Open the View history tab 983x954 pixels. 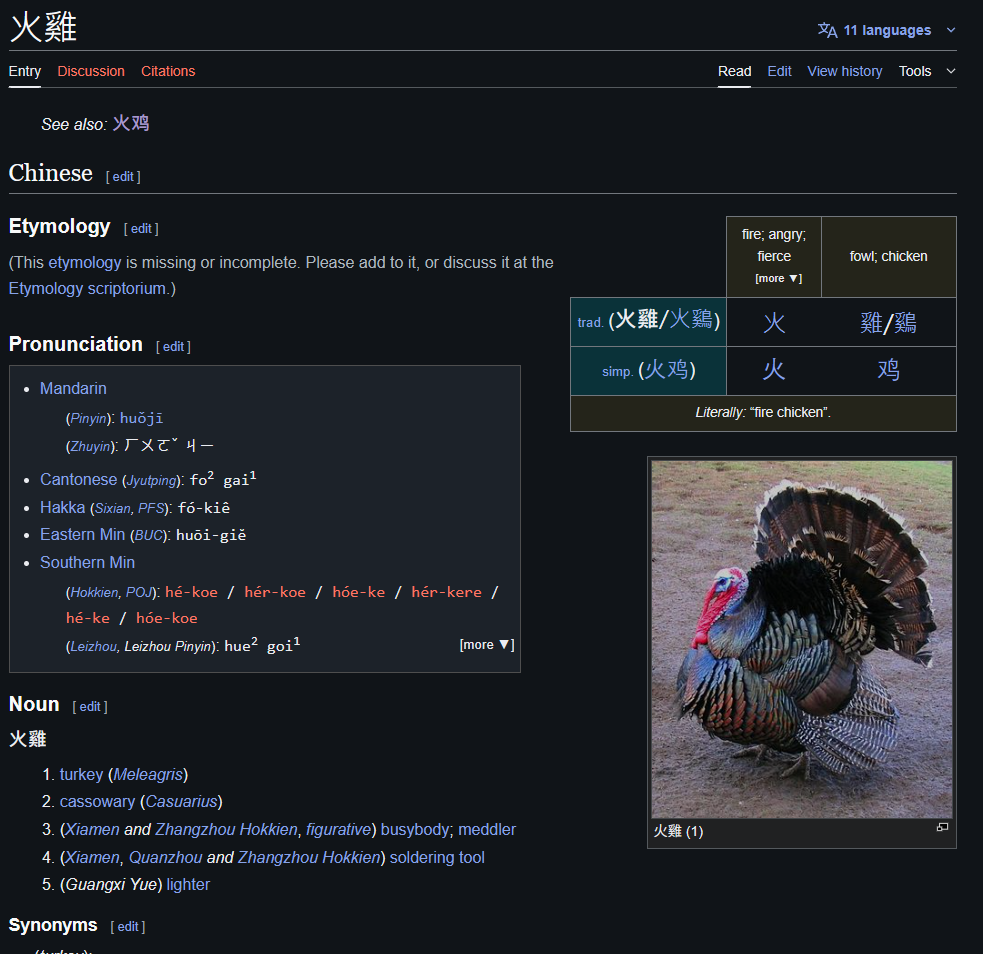click(x=844, y=71)
